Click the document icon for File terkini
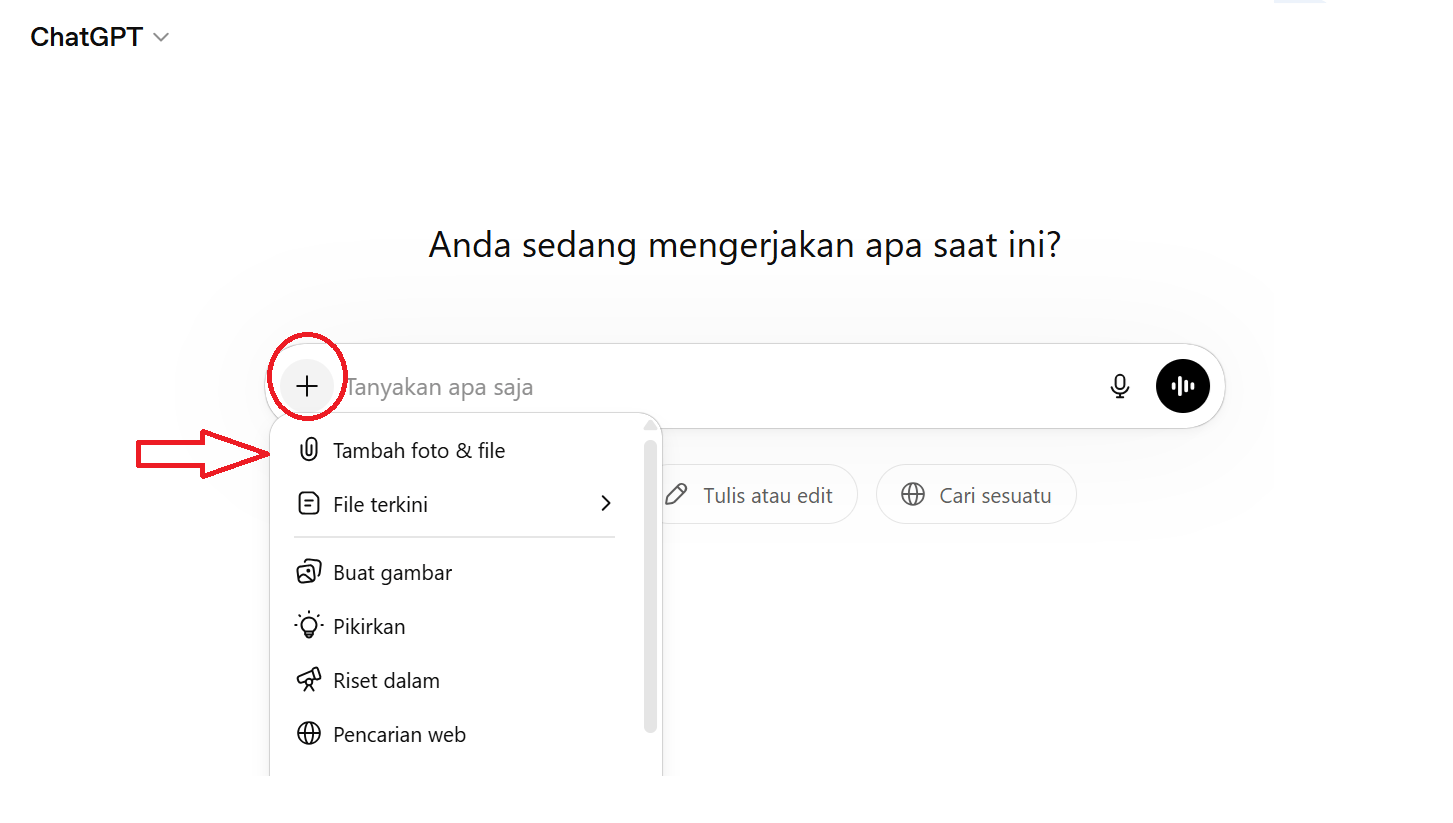 [x=309, y=504]
